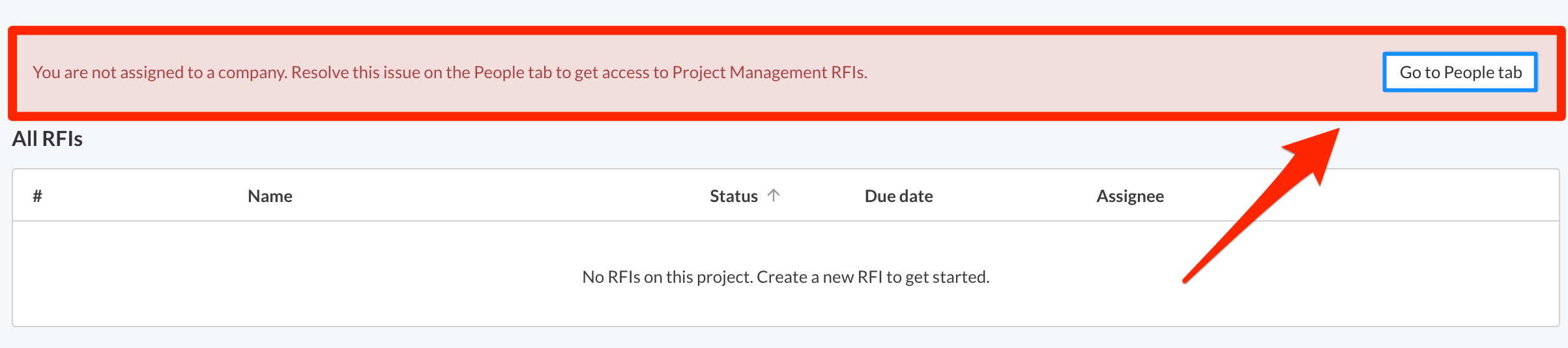Click the empty RFI table body

[x=785, y=274]
